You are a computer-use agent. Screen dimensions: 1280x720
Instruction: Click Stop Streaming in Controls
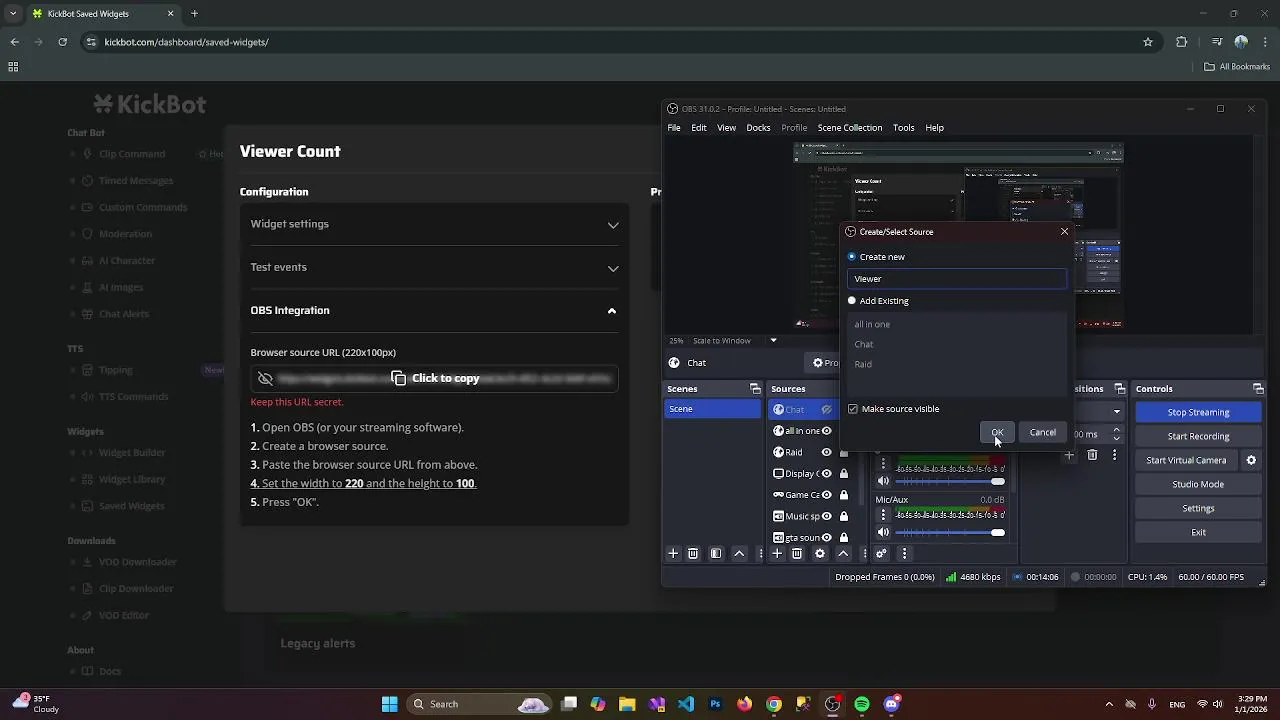[x=1198, y=412]
